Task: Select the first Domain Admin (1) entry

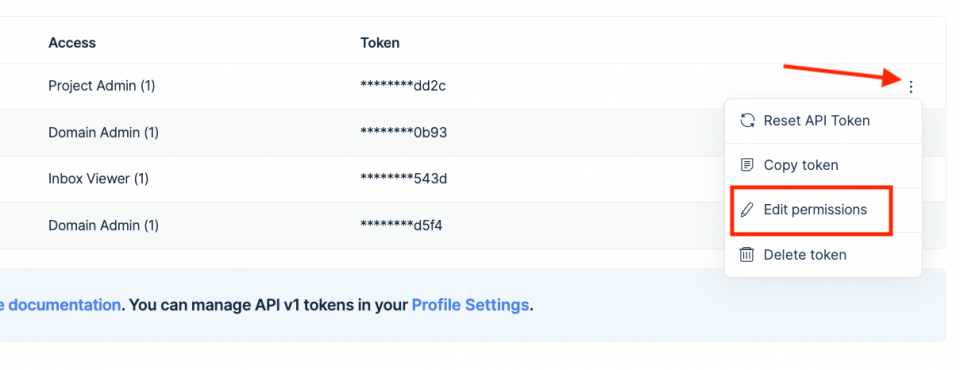Action: (103, 133)
